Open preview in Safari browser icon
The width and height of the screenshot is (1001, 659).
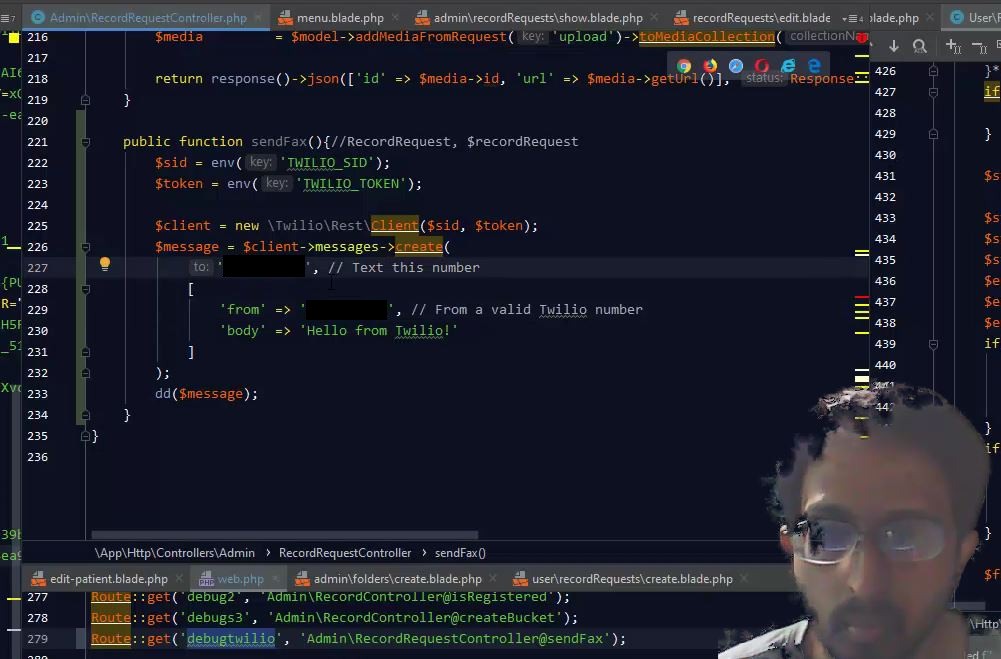(736, 66)
